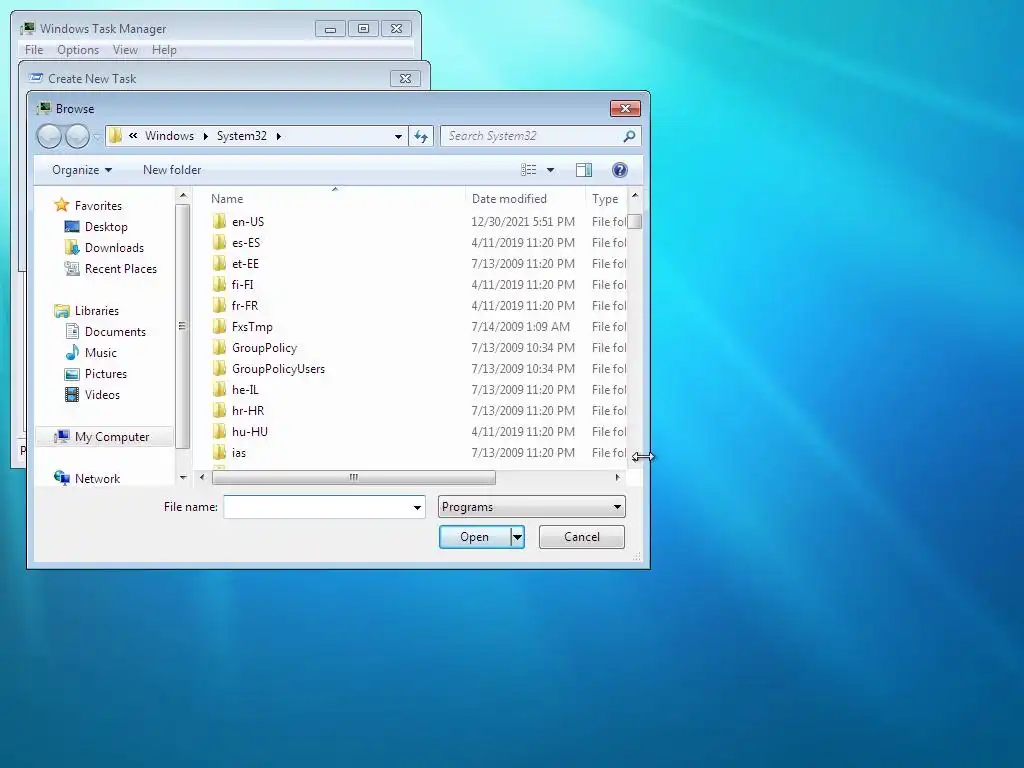Select the GroupPolicyUsers folder row
This screenshot has height=768, width=1024.
point(418,369)
